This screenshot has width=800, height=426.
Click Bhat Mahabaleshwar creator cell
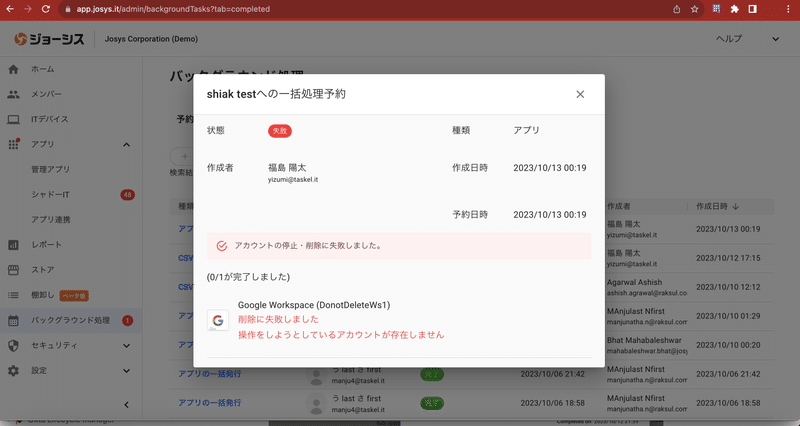[x=647, y=345]
